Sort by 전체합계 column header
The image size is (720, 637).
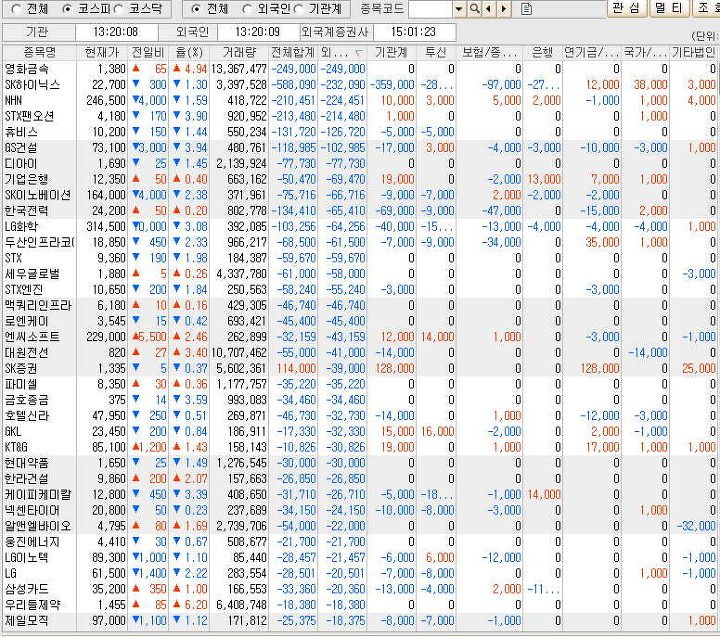[x=292, y=52]
